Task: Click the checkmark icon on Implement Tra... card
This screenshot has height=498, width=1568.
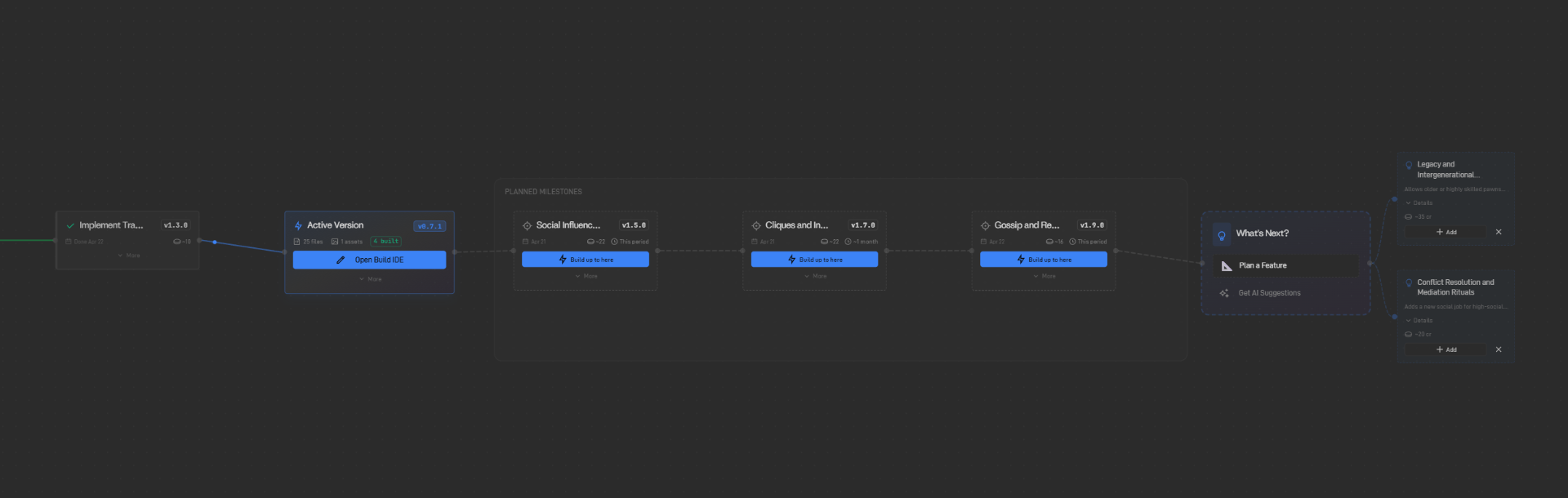Action: pos(70,225)
